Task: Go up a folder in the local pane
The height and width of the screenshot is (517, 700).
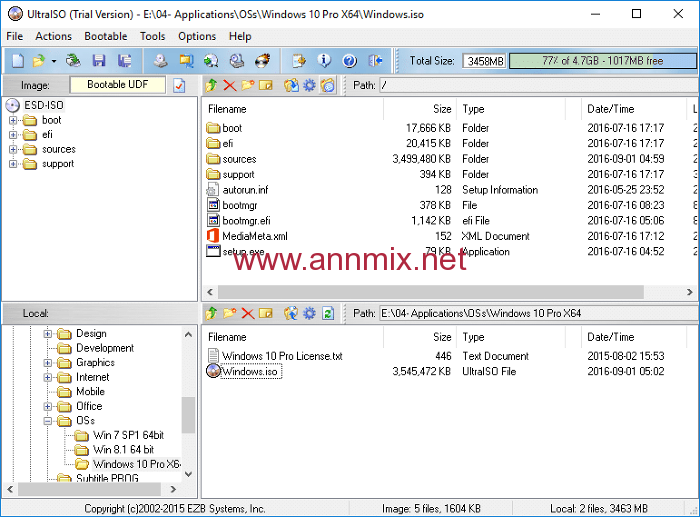Action: point(212,313)
